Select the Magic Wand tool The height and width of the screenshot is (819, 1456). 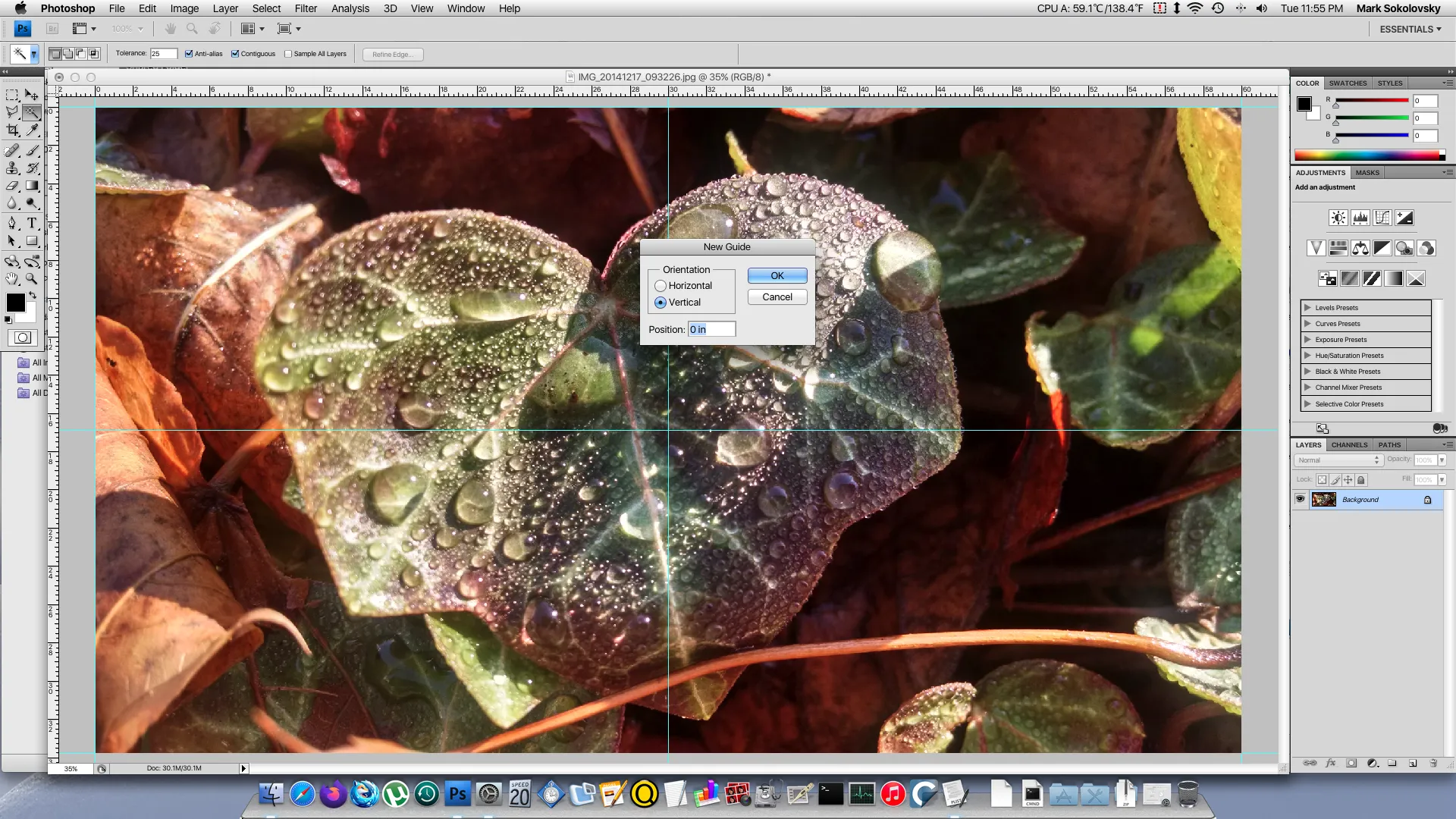tap(31, 111)
